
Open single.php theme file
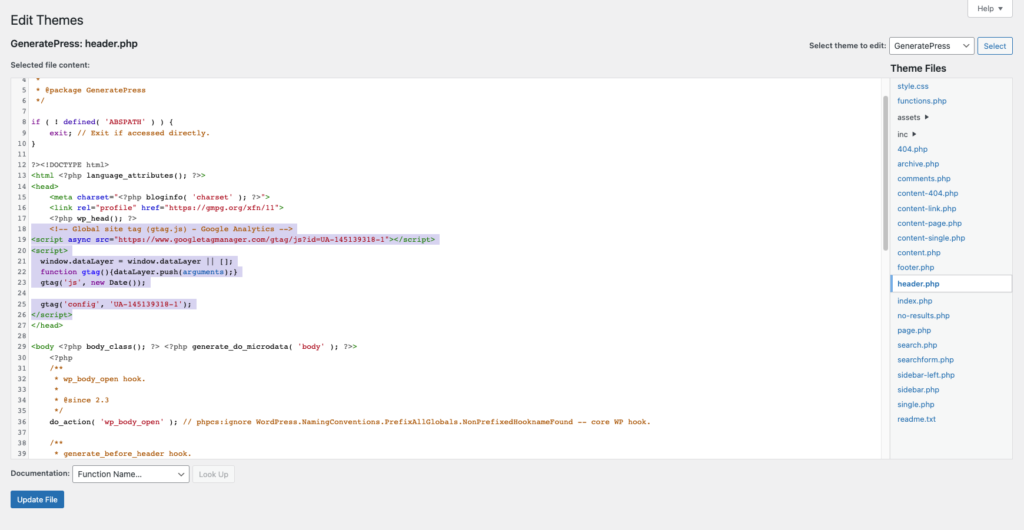tap(916, 405)
